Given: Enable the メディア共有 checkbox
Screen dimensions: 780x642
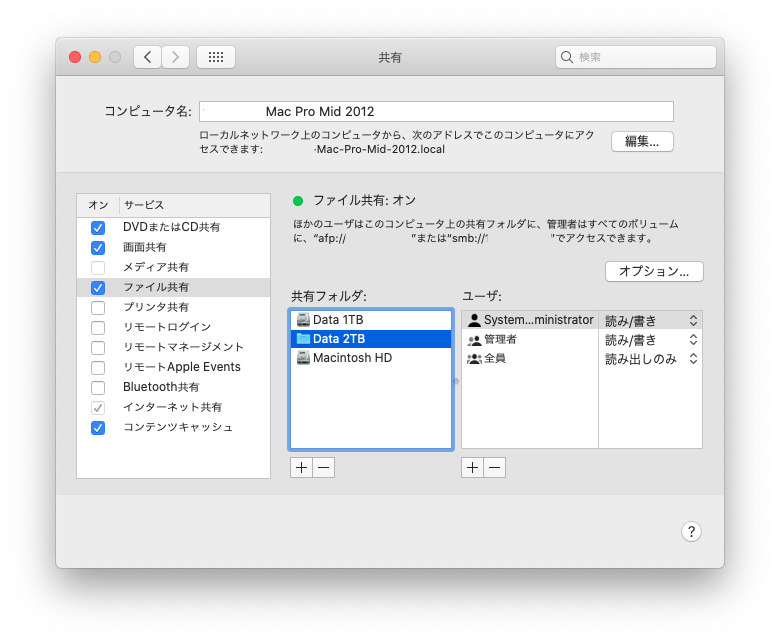Looking at the screenshot, I should tap(98, 268).
